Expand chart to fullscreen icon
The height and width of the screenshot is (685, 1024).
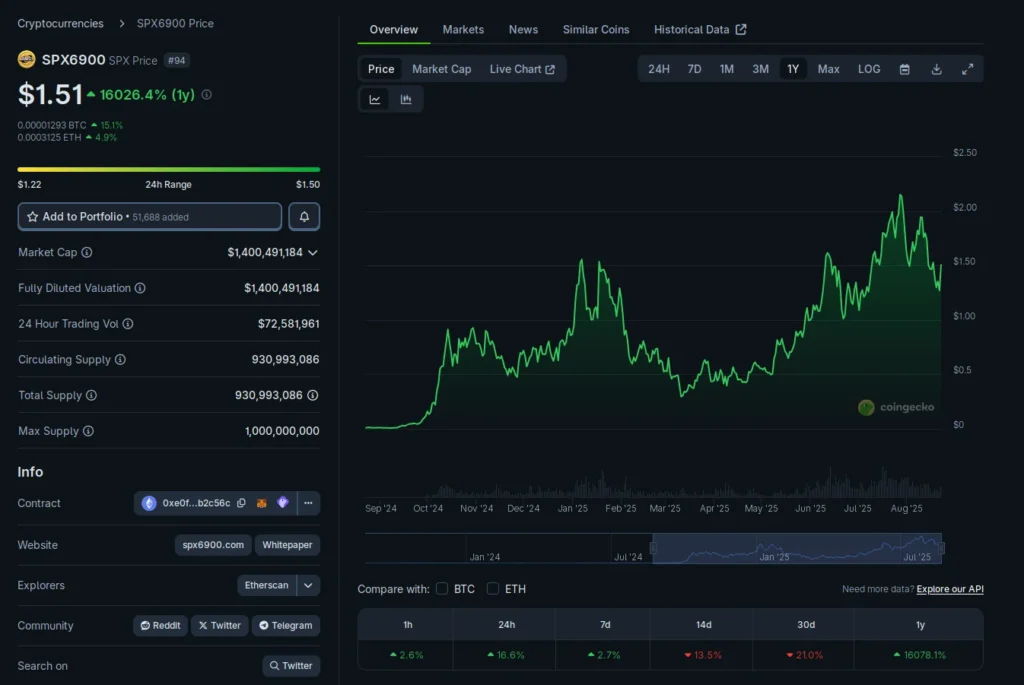(968, 69)
